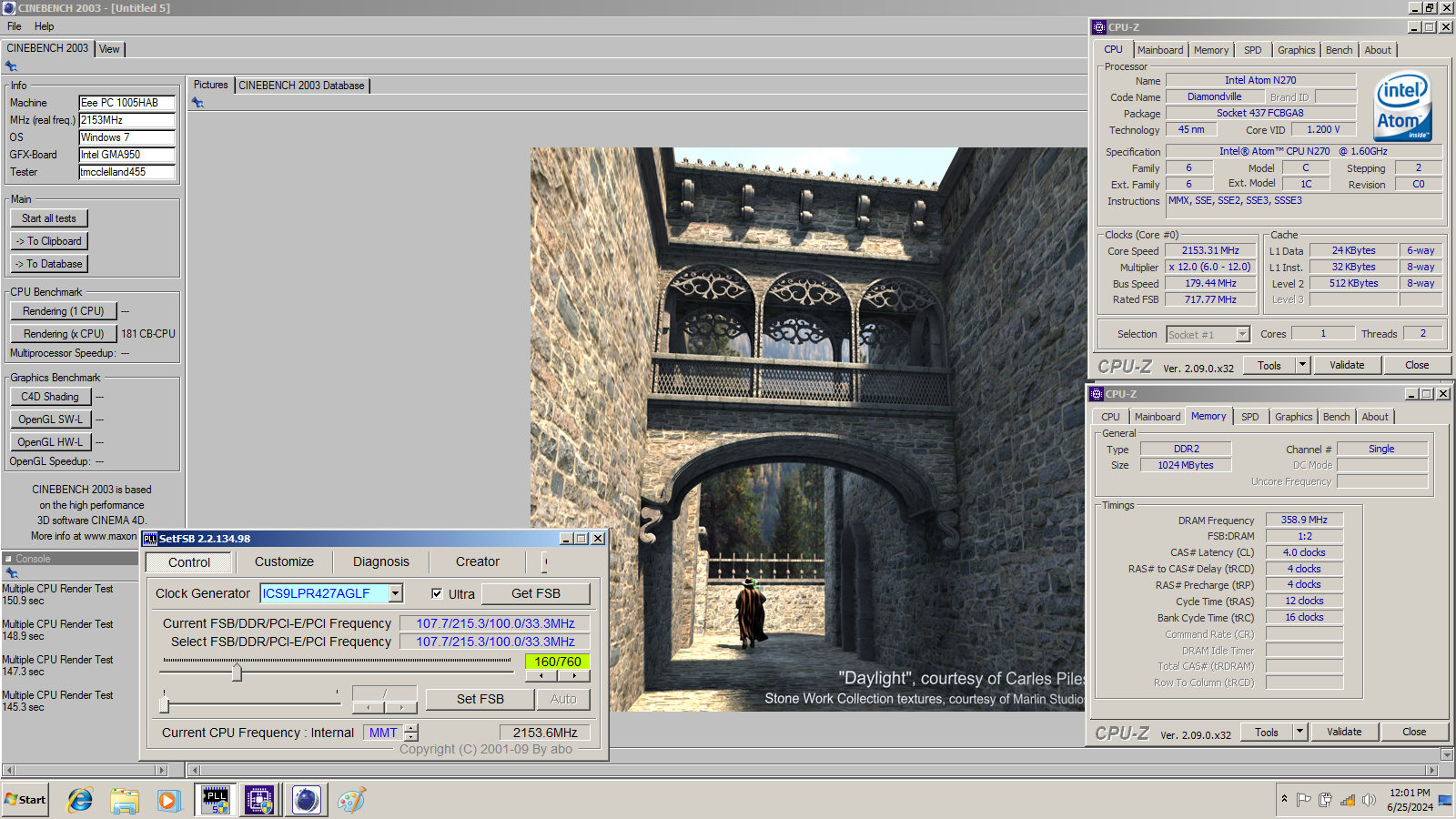1456x819 pixels.
Task: Open SPD tab in Memory CPU-Z window
Action: tap(1250, 417)
